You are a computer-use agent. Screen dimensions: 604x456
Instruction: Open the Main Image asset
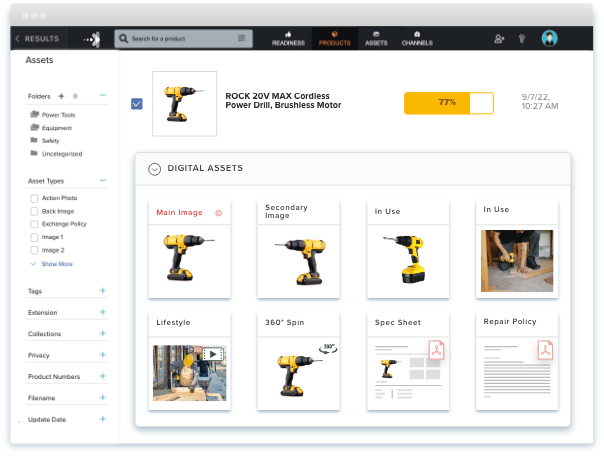point(190,258)
